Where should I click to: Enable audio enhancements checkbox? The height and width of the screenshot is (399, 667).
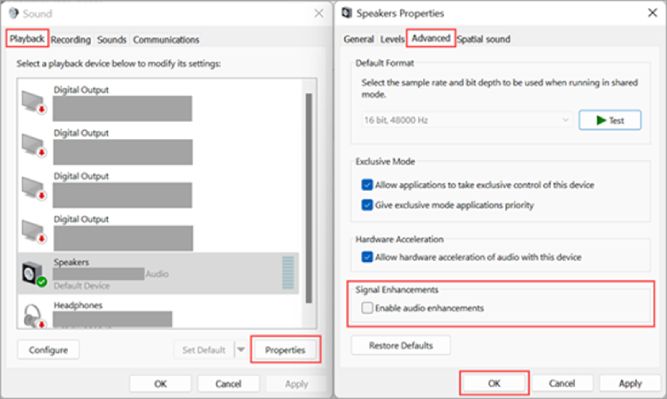tap(367, 308)
